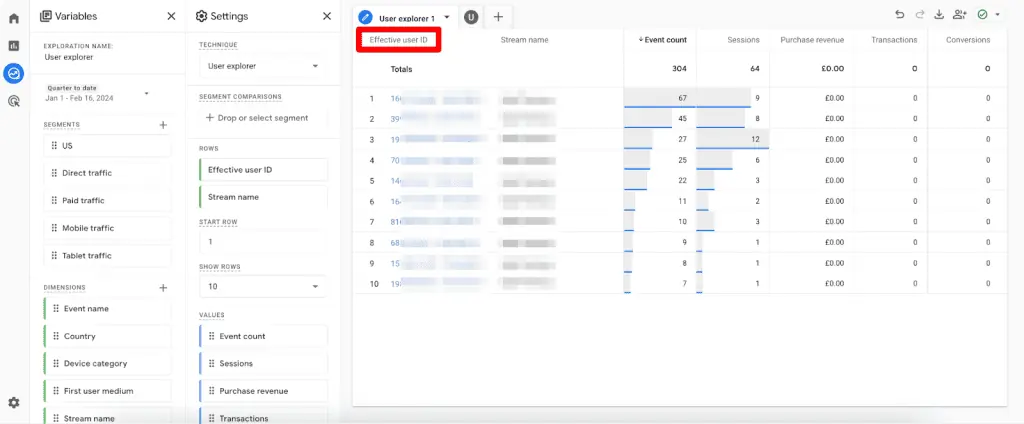Add a new segment with plus icon

[163, 125]
